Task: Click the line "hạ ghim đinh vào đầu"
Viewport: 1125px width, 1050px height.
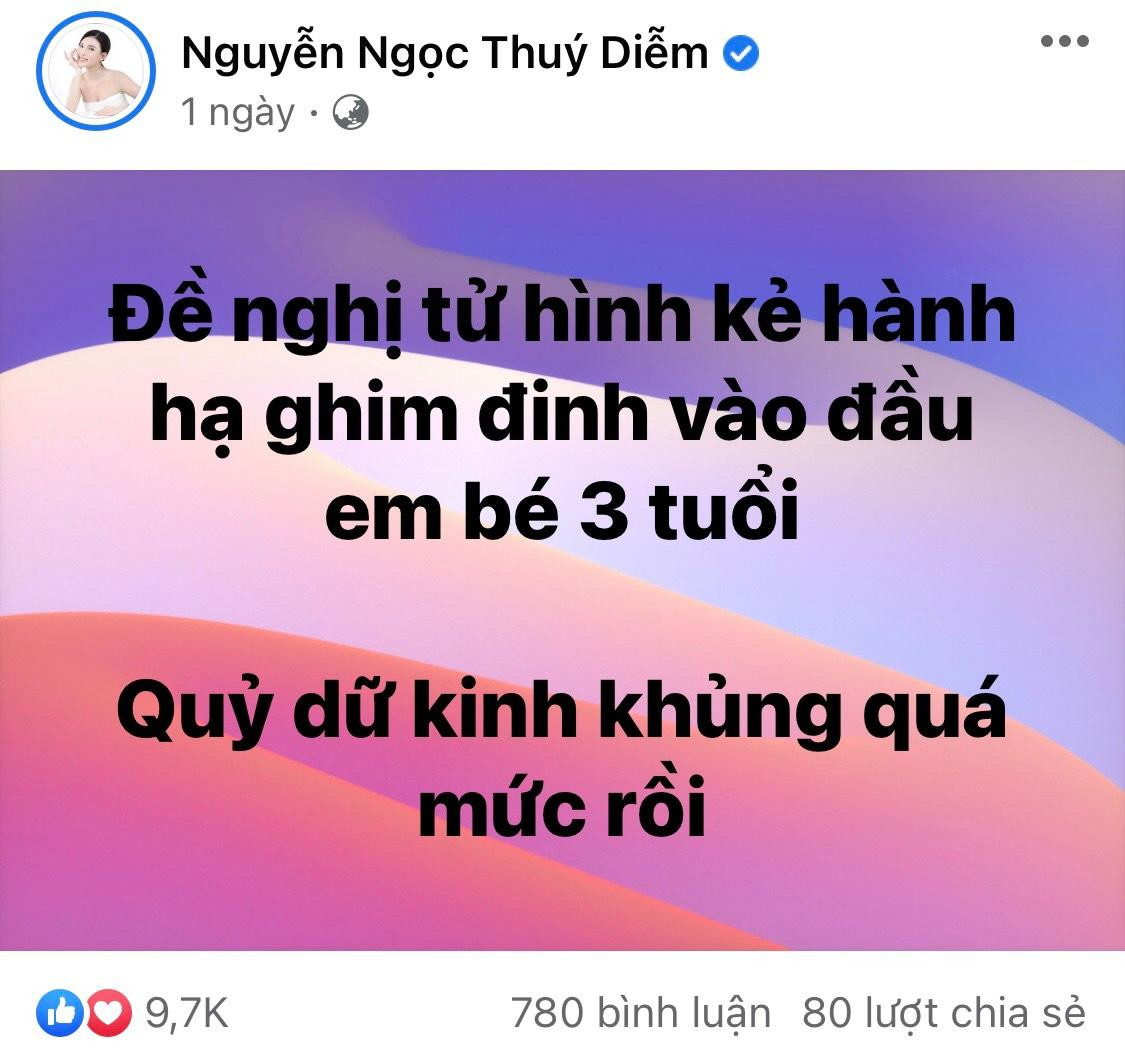Action: [561, 415]
